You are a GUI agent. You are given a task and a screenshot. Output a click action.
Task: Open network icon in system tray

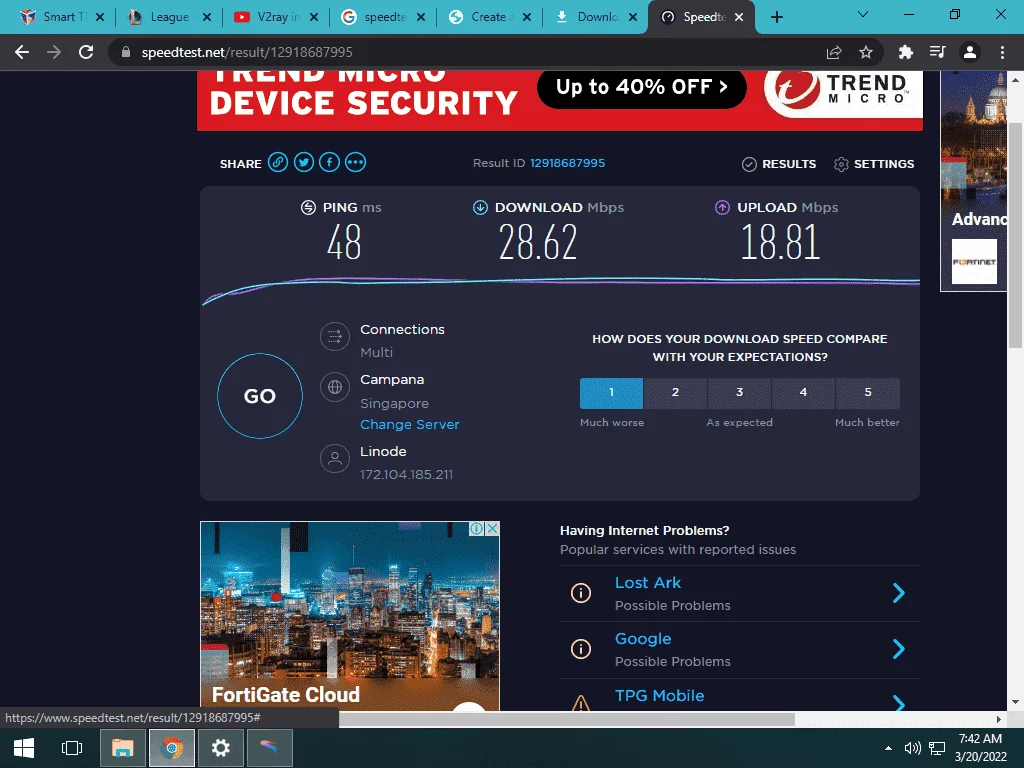pos(937,748)
